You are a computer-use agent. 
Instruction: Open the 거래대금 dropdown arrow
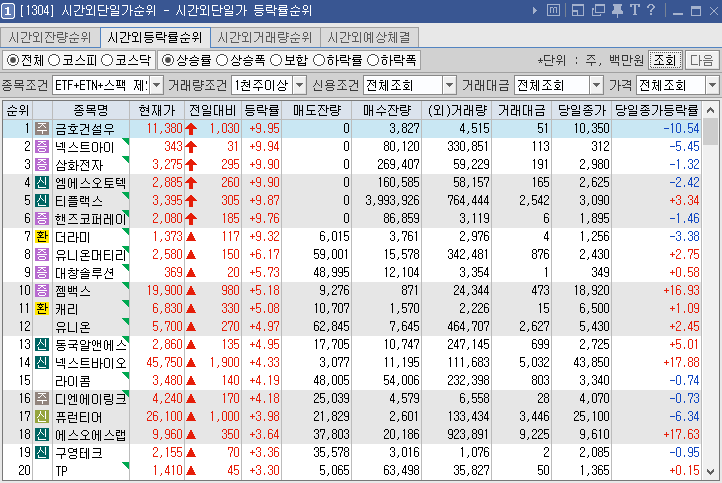tap(596, 85)
